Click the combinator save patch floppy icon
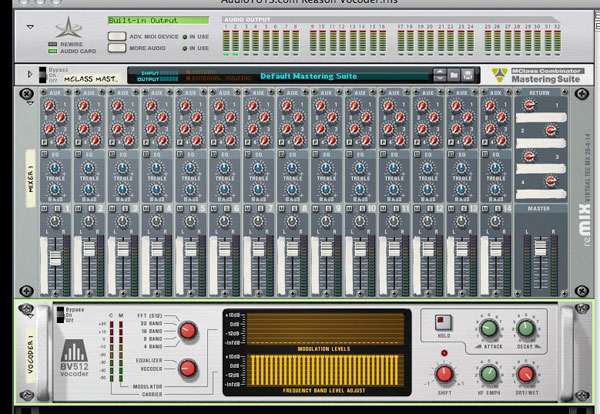 pos(468,75)
